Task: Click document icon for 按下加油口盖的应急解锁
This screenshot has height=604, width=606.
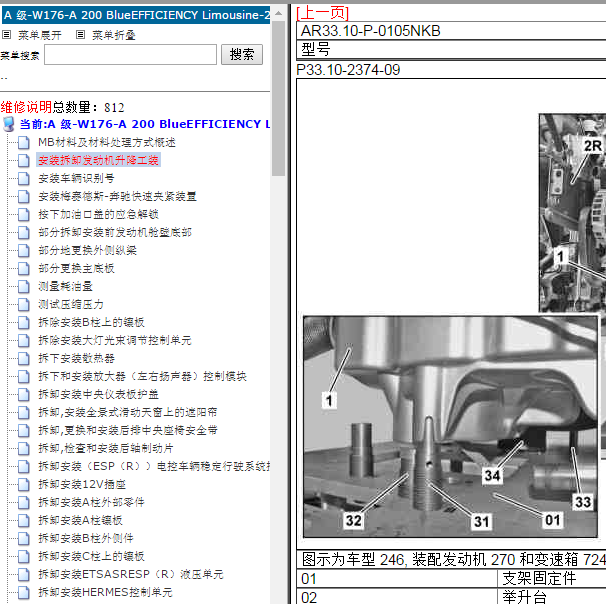Action: [x=24, y=214]
